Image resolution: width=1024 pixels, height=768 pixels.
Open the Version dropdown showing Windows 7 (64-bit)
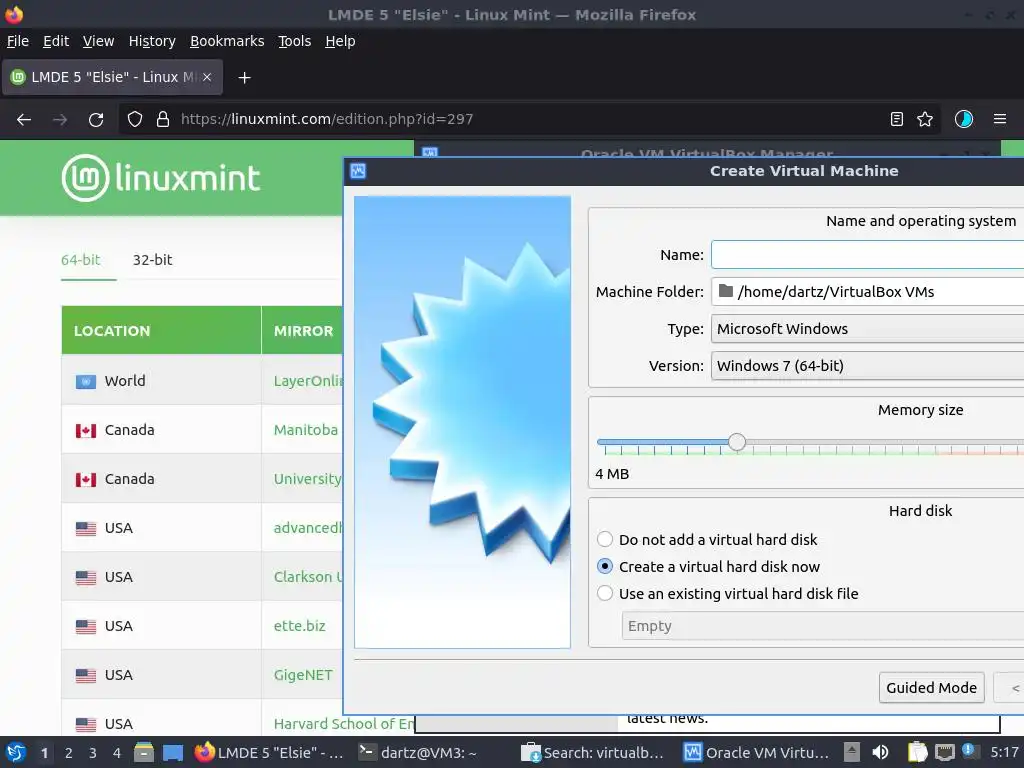(x=867, y=366)
